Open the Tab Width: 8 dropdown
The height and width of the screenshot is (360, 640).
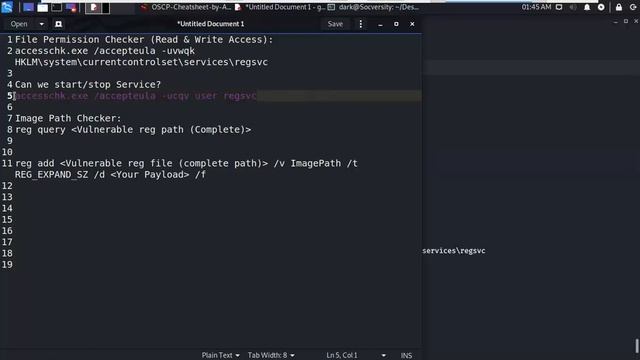point(271,356)
